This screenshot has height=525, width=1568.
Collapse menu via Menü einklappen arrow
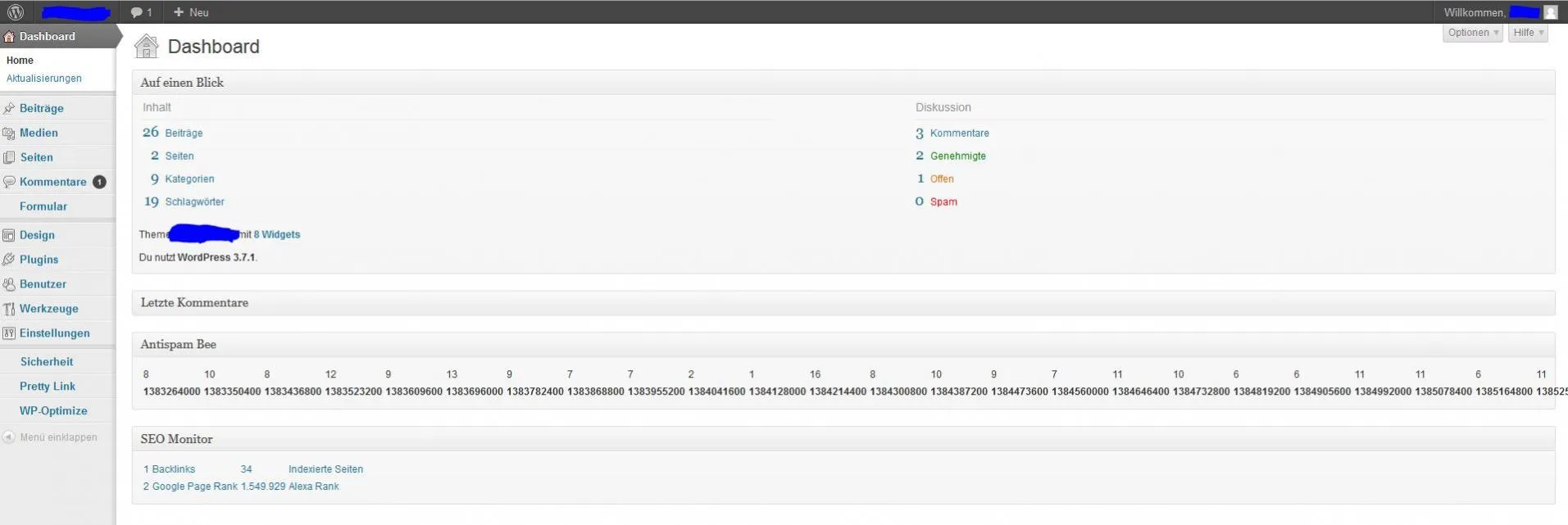pyautogui.click(x=9, y=437)
